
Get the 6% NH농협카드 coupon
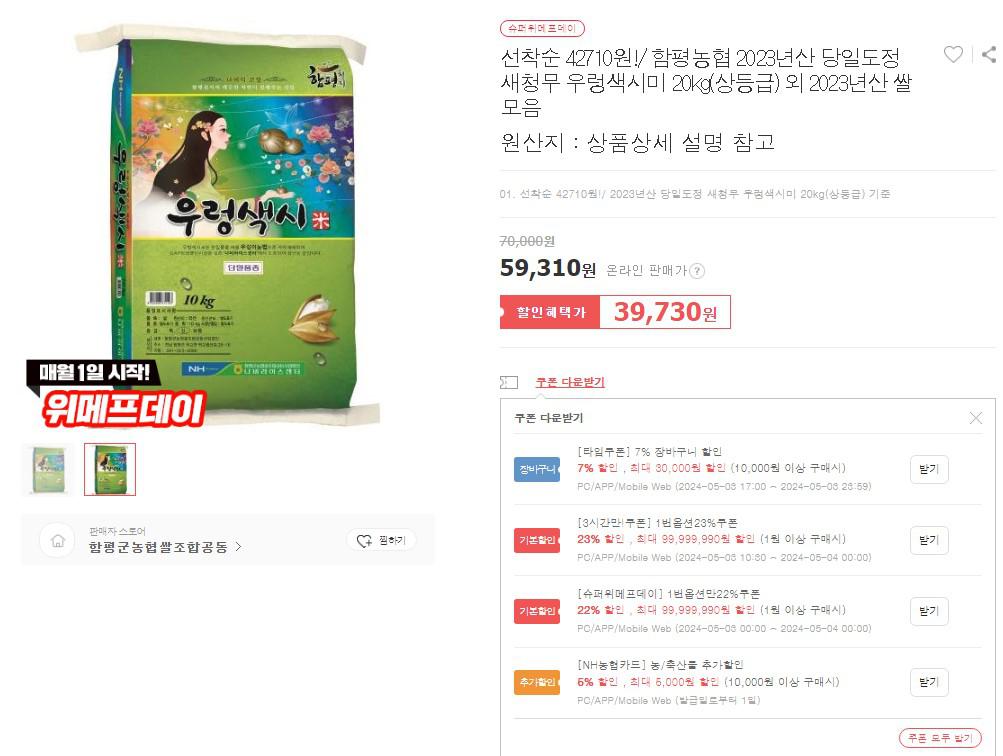click(929, 682)
